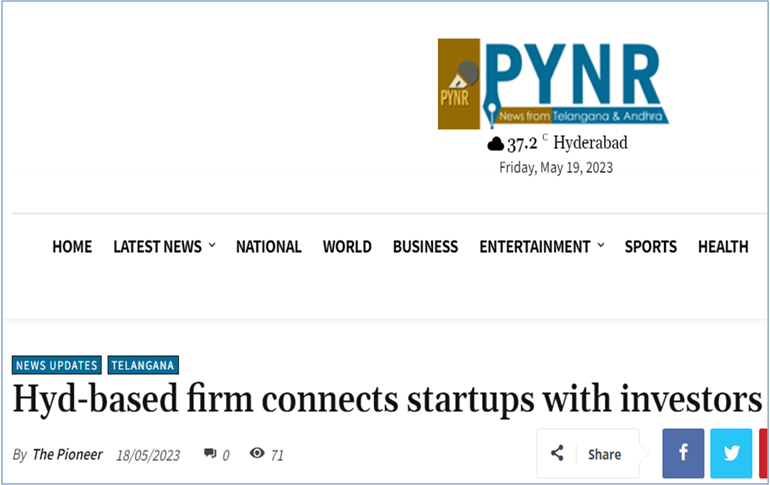The image size is (770, 485).
Task: Open the National menu item
Action: click(x=269, y=246)
